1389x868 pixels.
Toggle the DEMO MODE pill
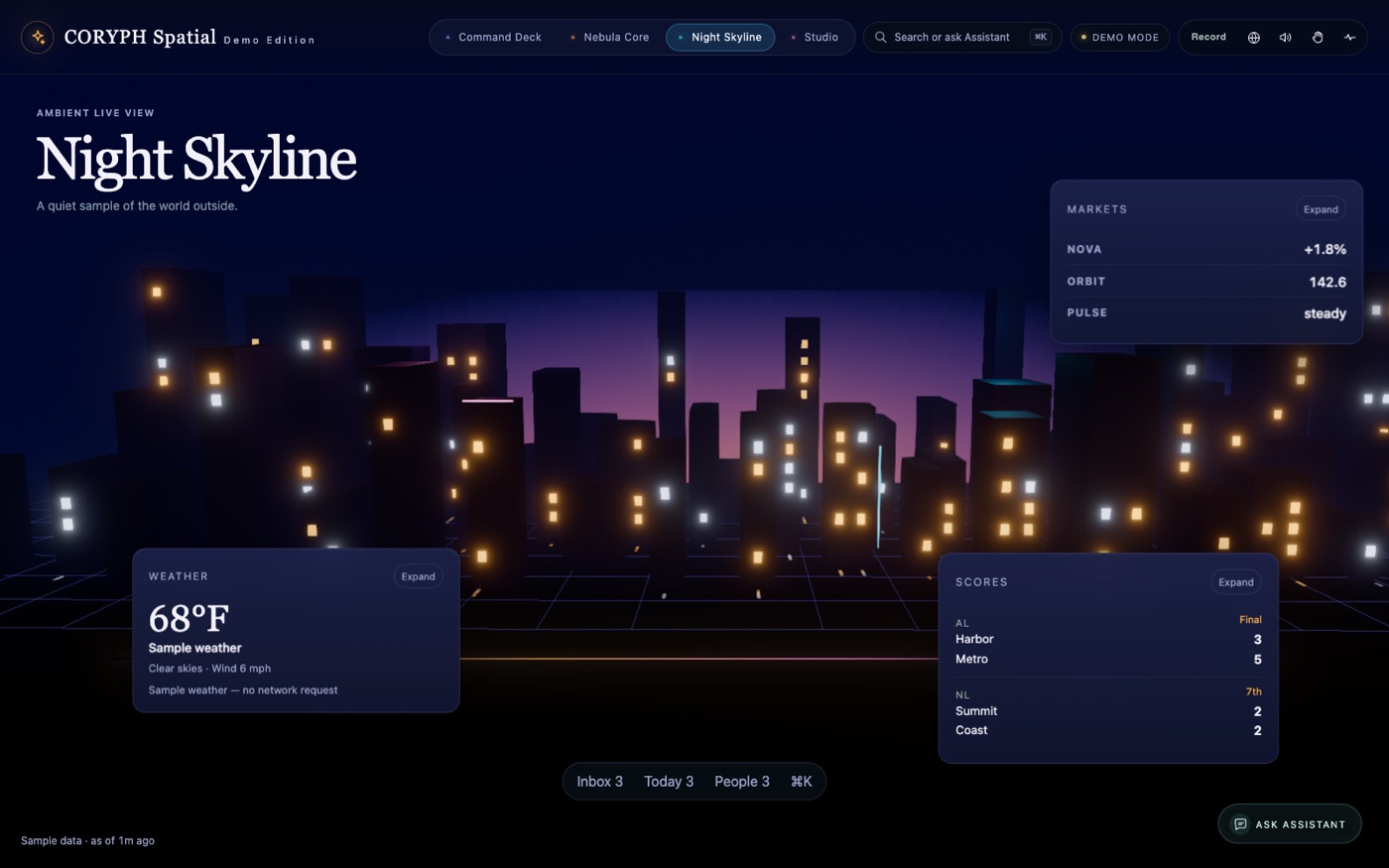coord(1120,38)
